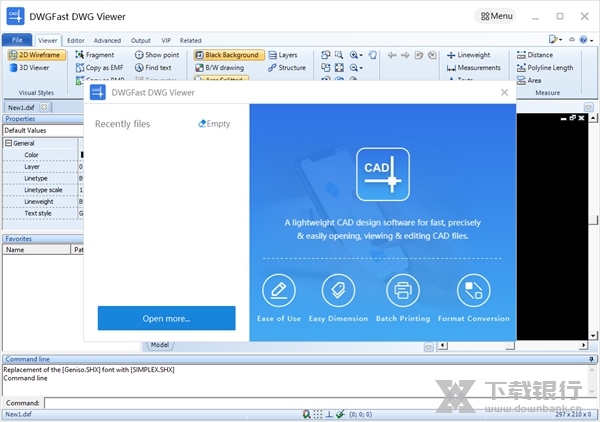Open the Find text tool
The image size is (600, 422).
click(157, 68)
